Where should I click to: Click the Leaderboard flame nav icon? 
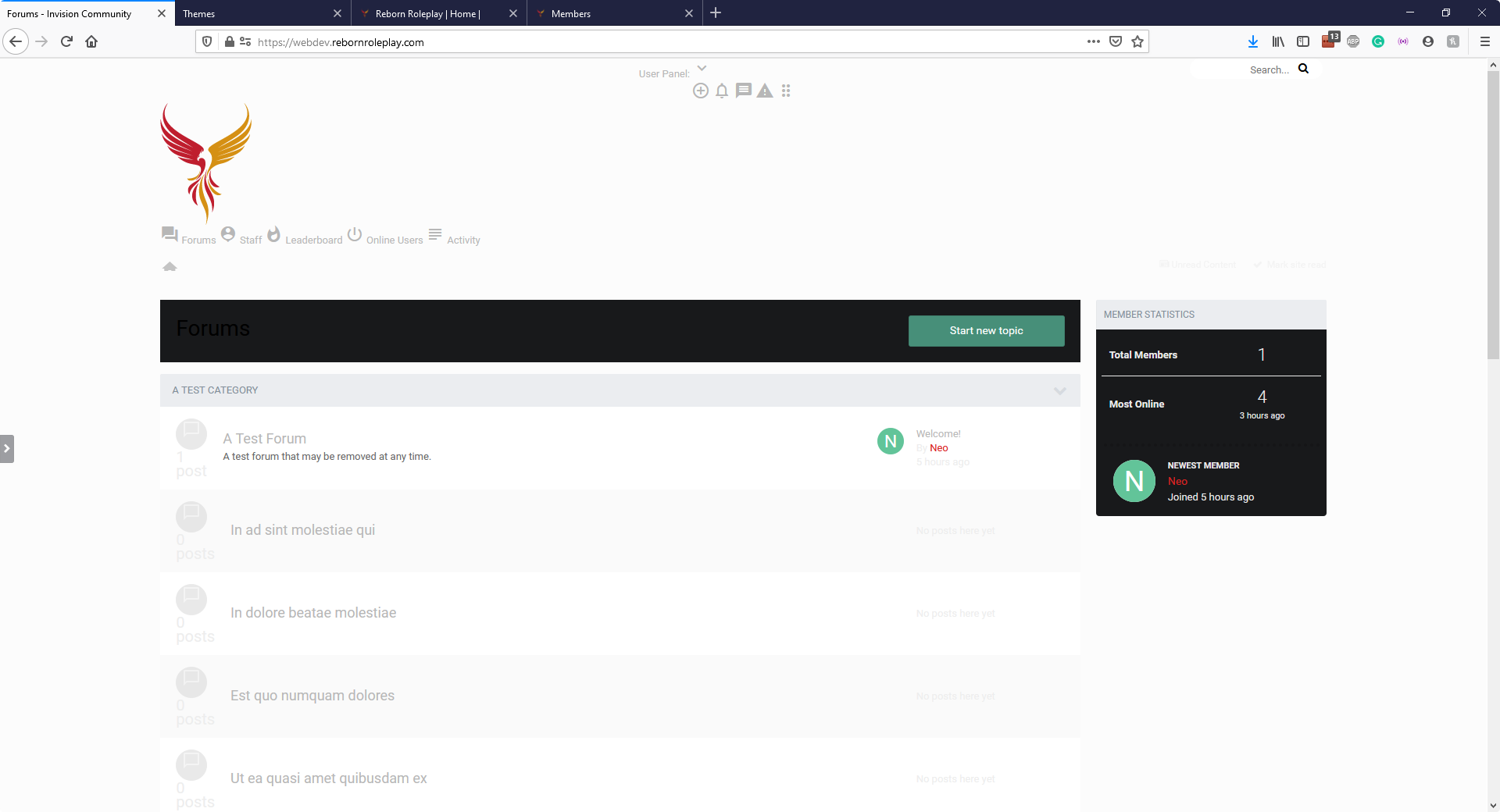coord(273,233)
